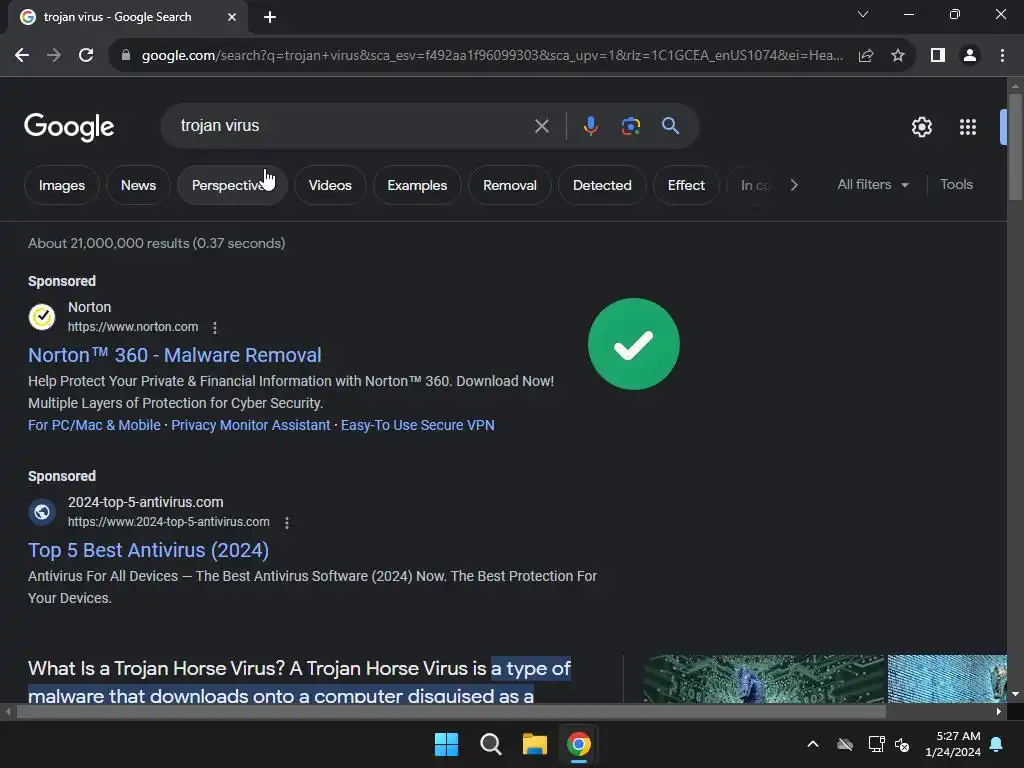Screen dimensions: 1024x768
Task: Click the scroll down arrow
Action: click(1015, 694)
